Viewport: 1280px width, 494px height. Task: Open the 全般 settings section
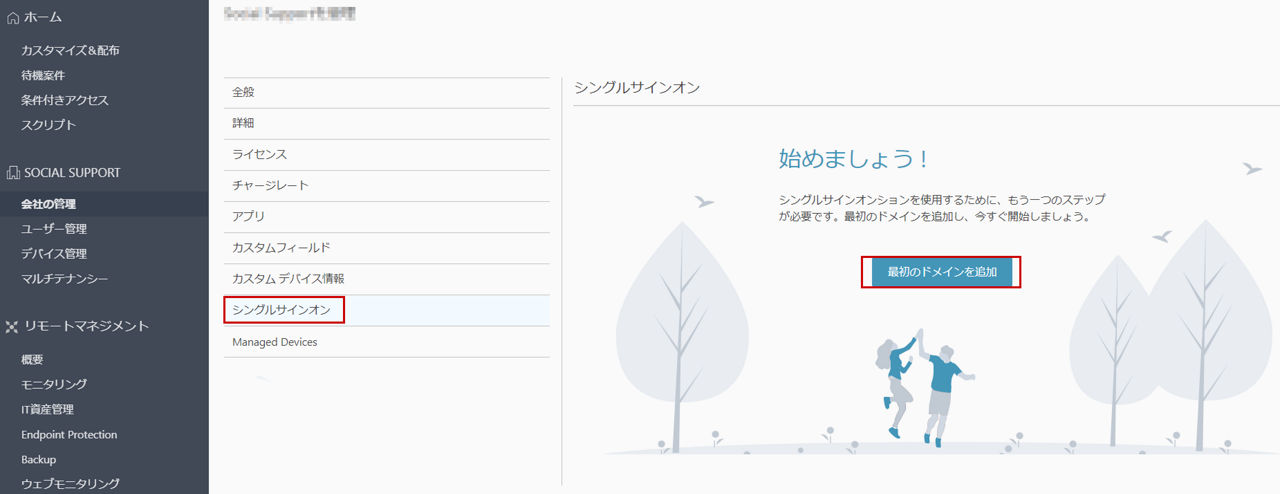coord(386,92)
